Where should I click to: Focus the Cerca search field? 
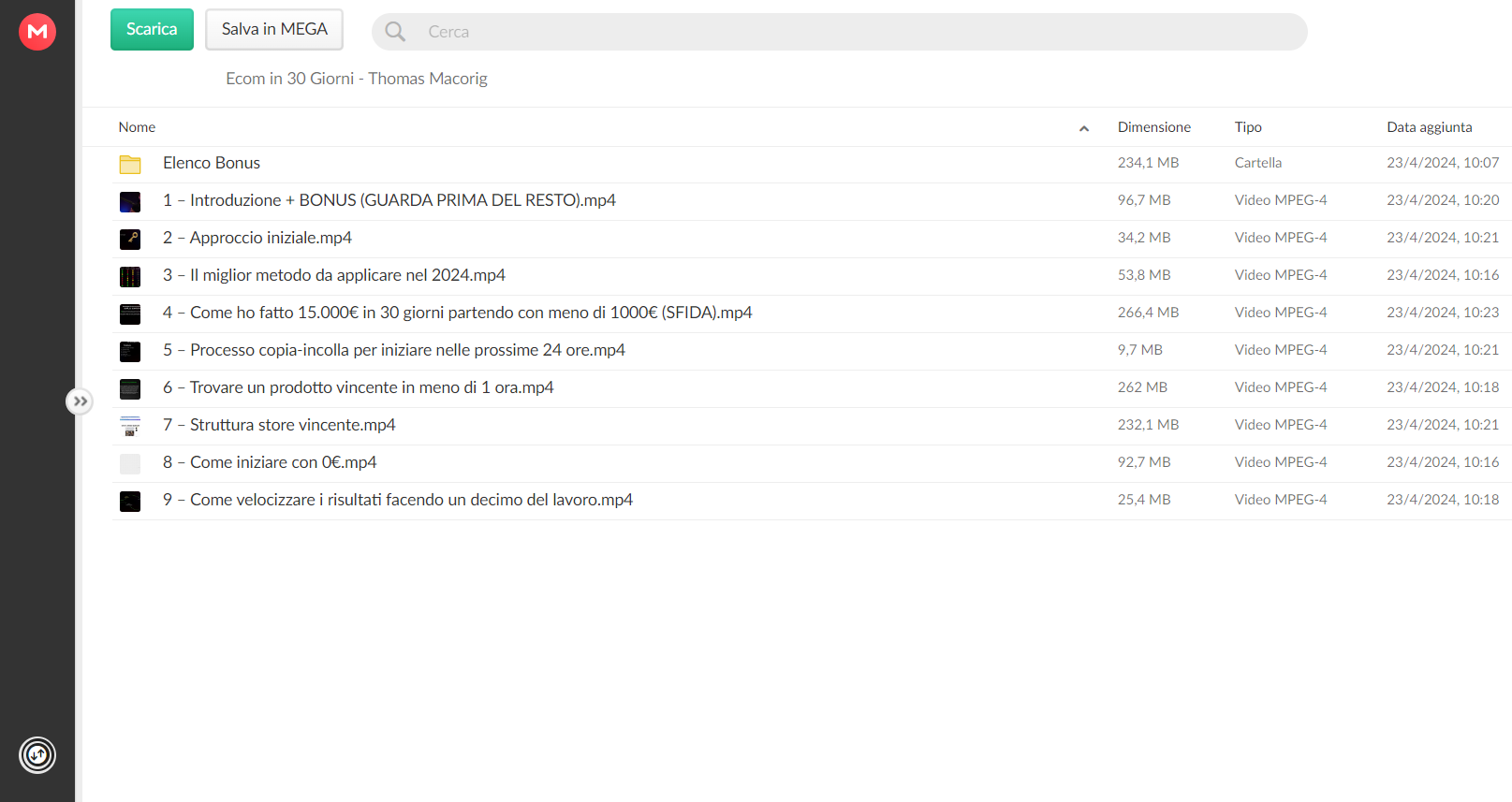coord(839,32)
